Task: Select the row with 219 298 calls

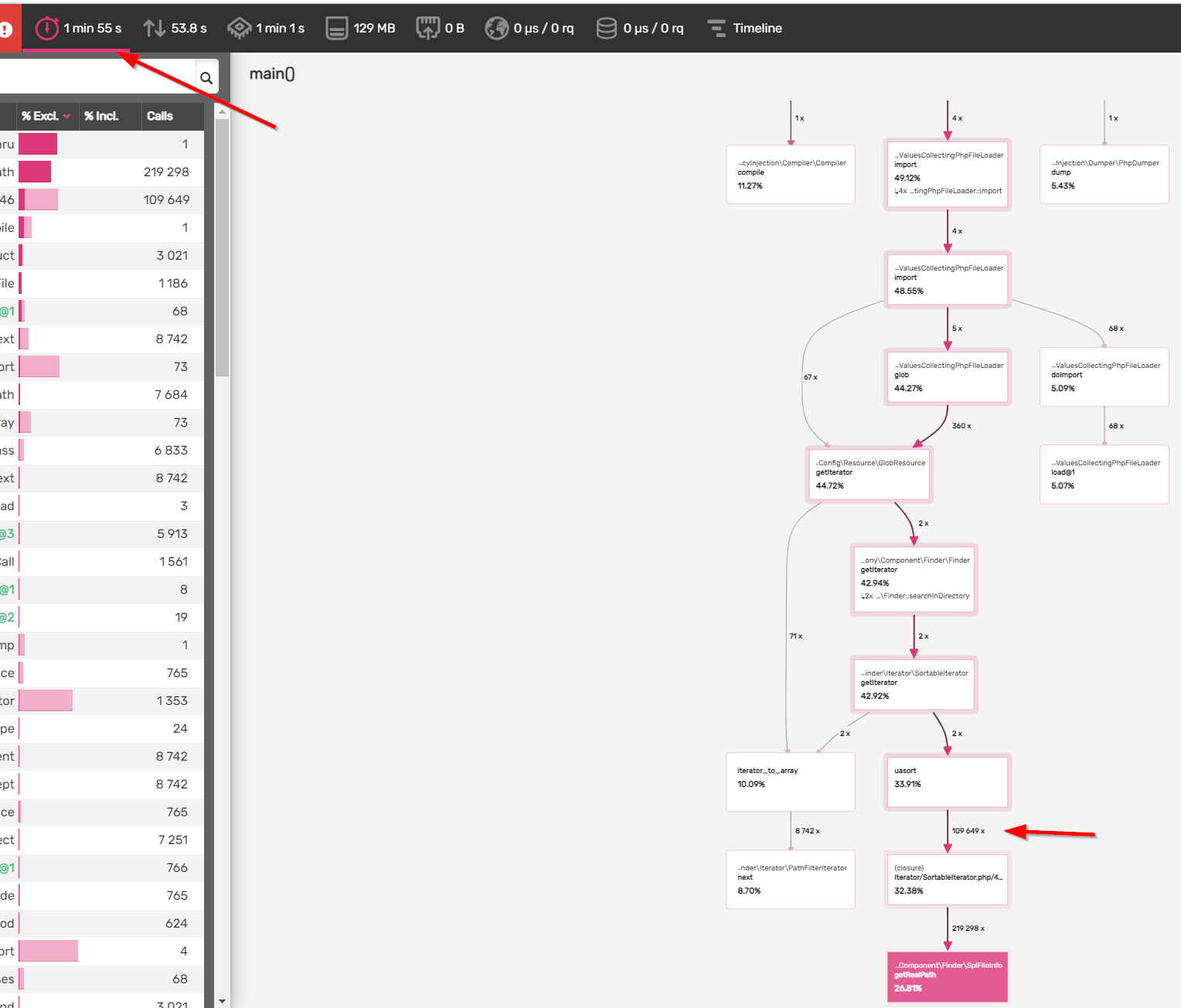Action: pos(102,172)
